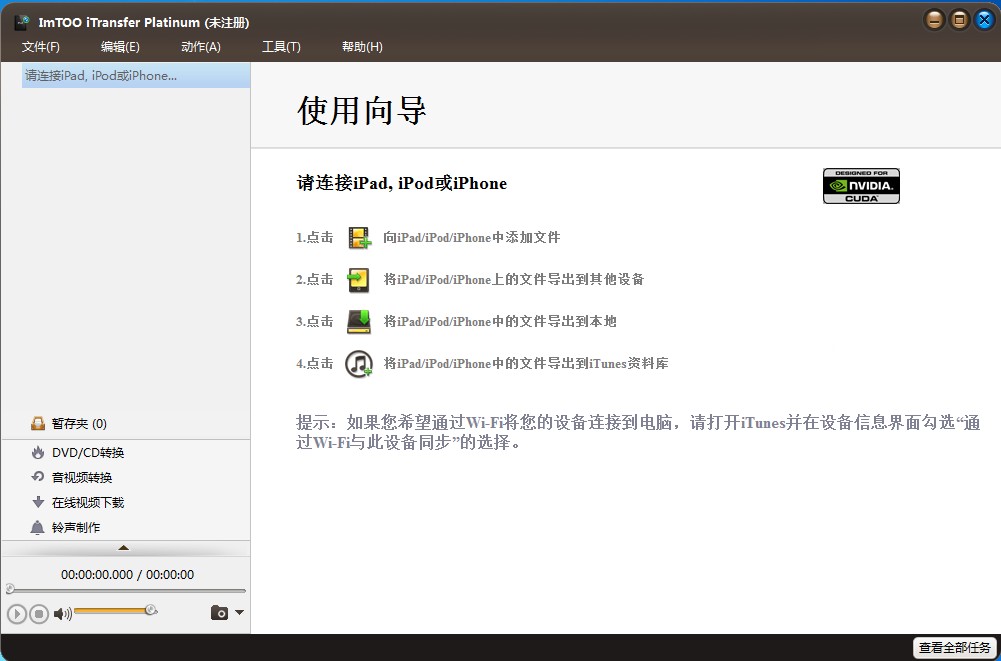Click the camera snapshot icon
Screen dimensions: 1001x661
(x=219, y=613)
